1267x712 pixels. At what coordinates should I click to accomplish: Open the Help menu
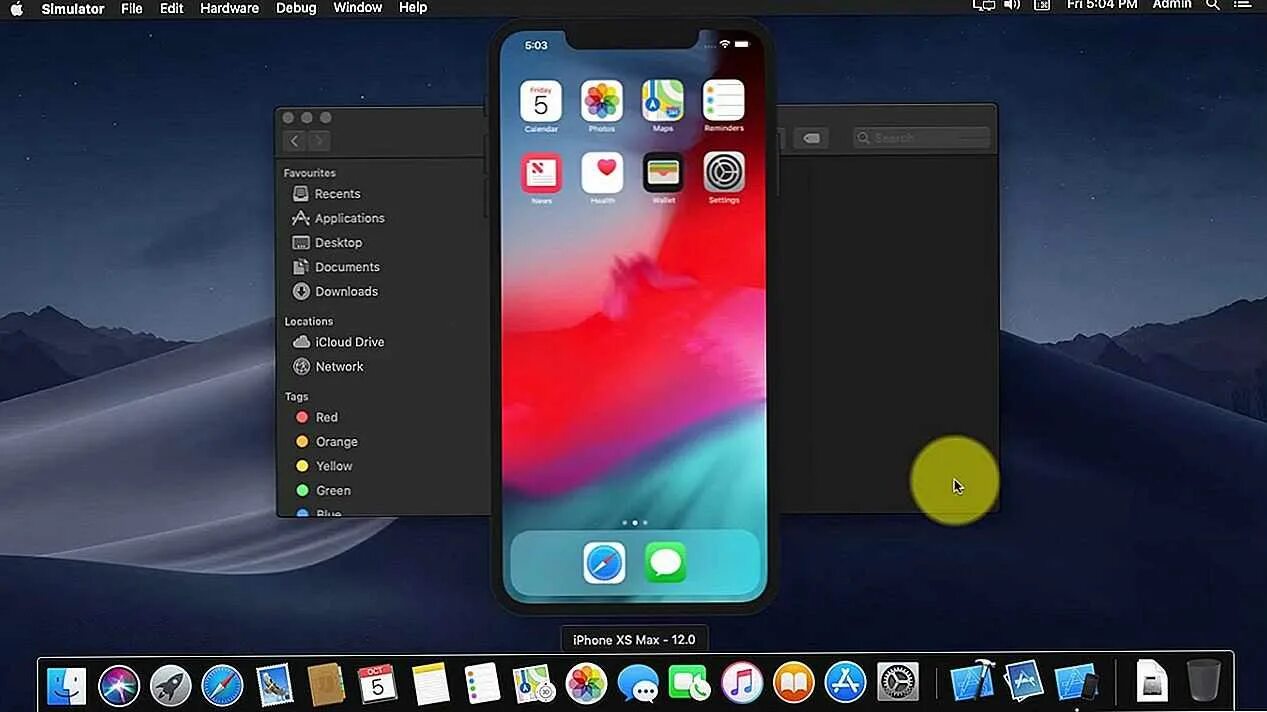(413, 8)
